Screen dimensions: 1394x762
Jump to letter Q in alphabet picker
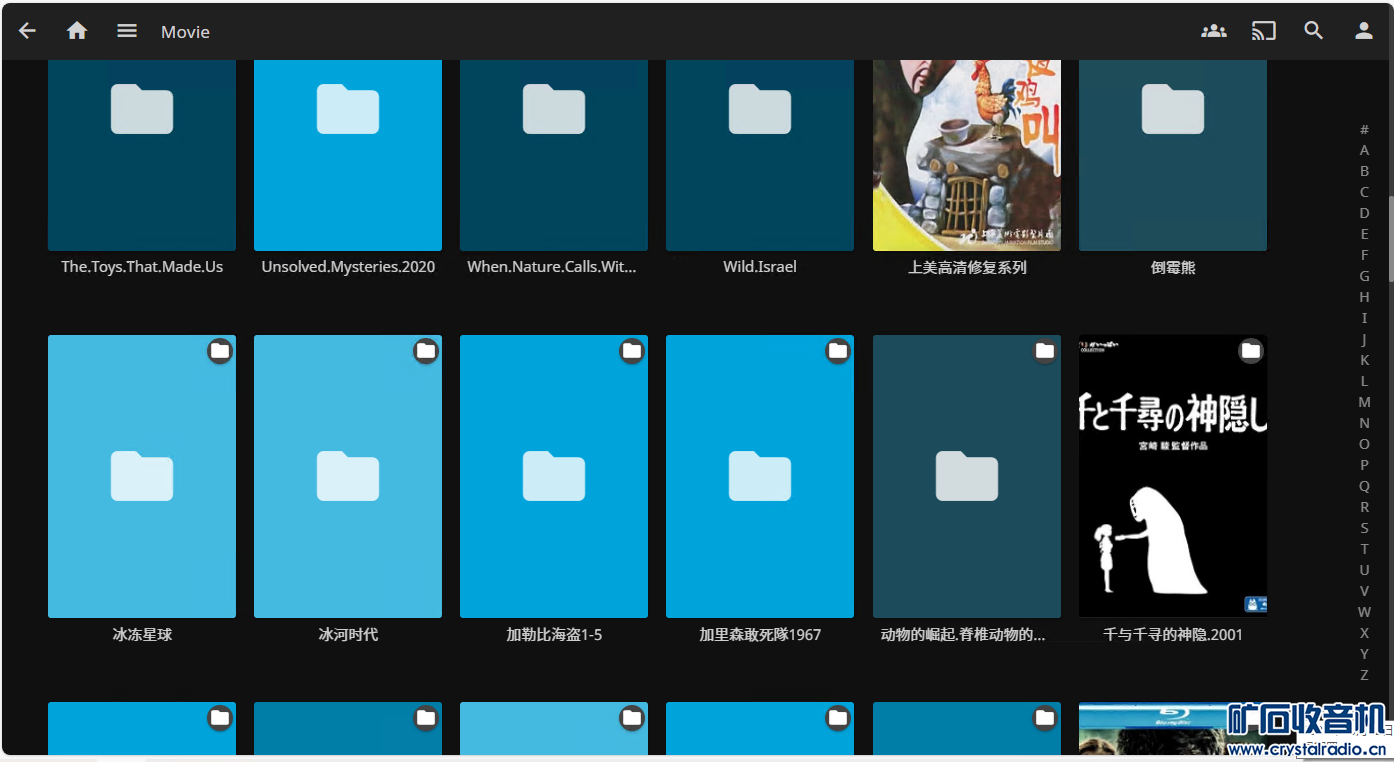click(x=1364, y=486)
